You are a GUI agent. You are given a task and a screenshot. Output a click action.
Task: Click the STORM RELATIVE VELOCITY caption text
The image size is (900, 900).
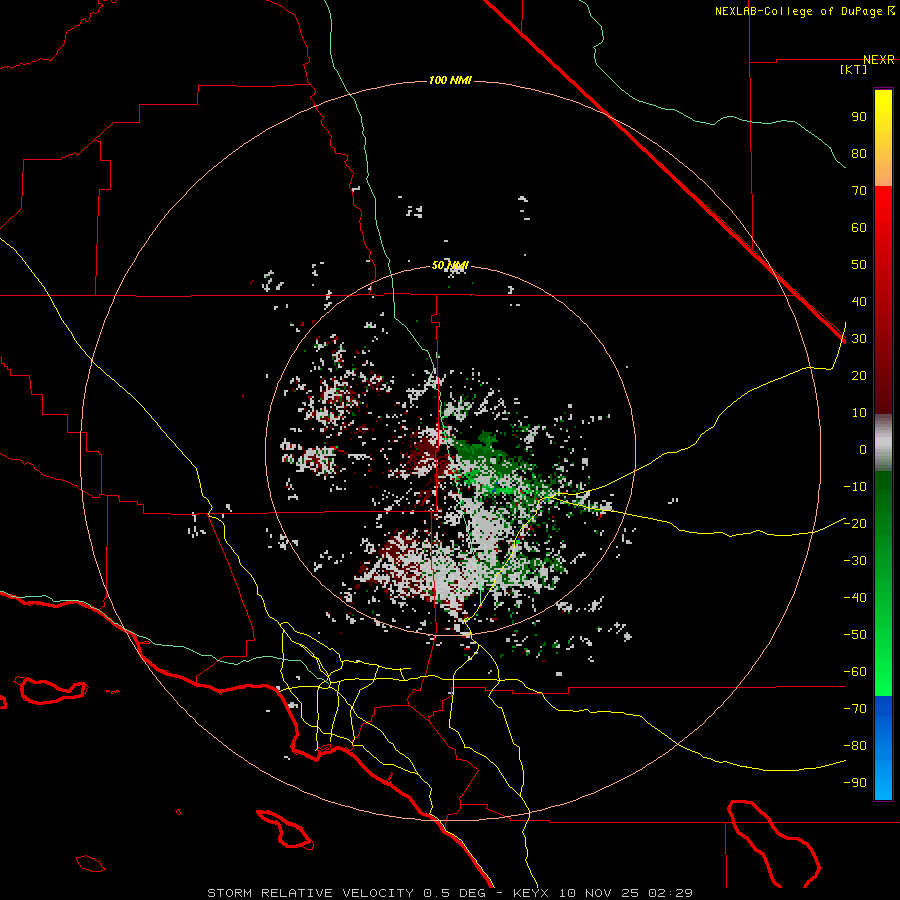(311, 893)
